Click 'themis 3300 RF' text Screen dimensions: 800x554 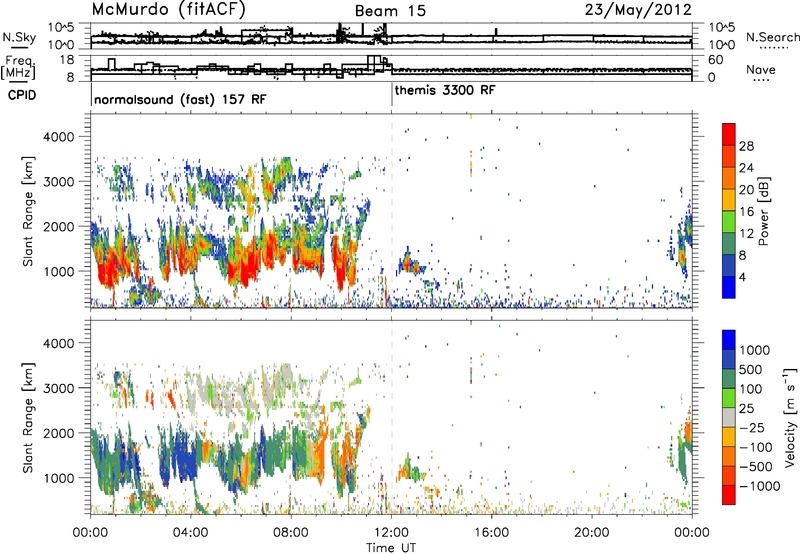[x=445, y=90]
